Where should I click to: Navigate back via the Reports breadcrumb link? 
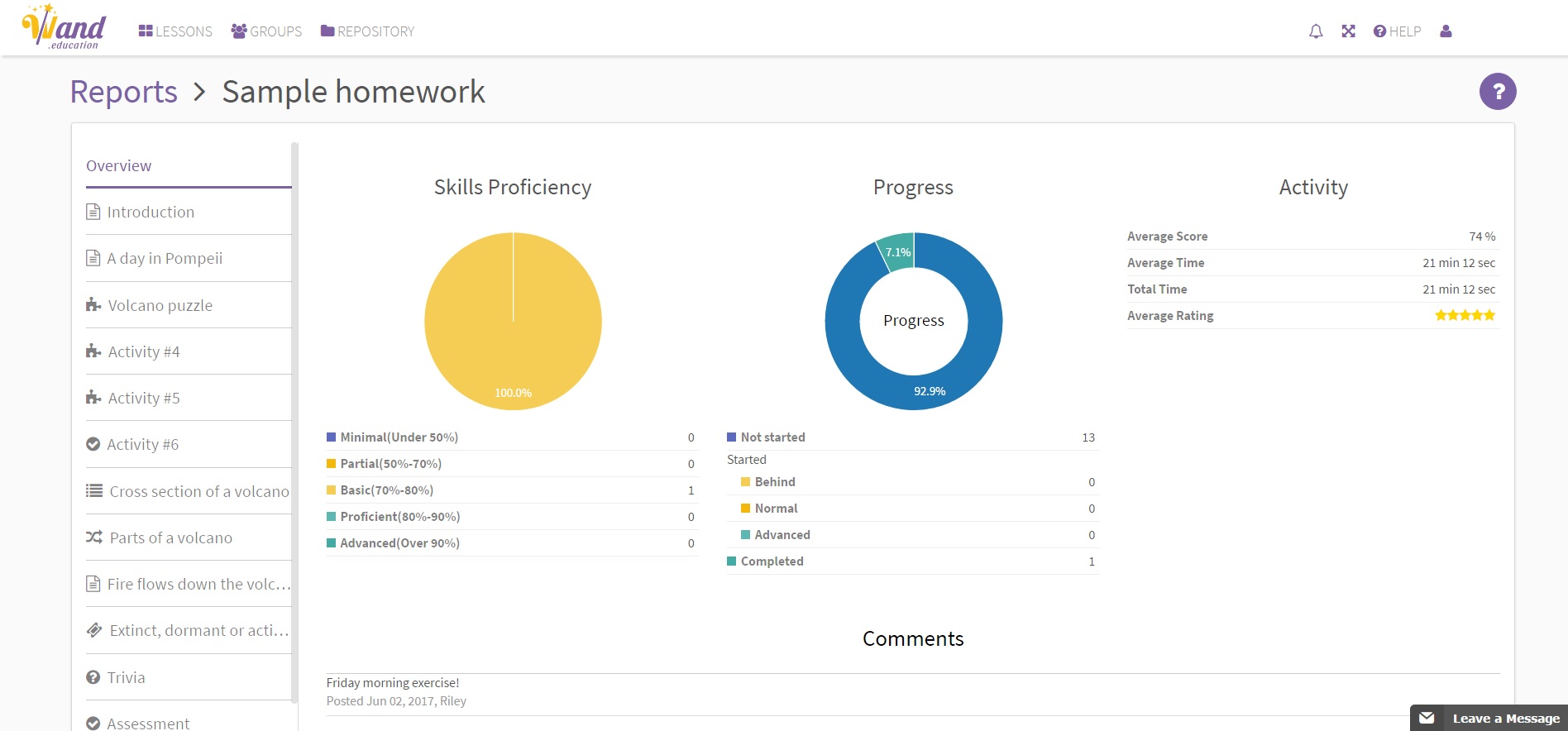pyautogui.click(x=123, y=92)
